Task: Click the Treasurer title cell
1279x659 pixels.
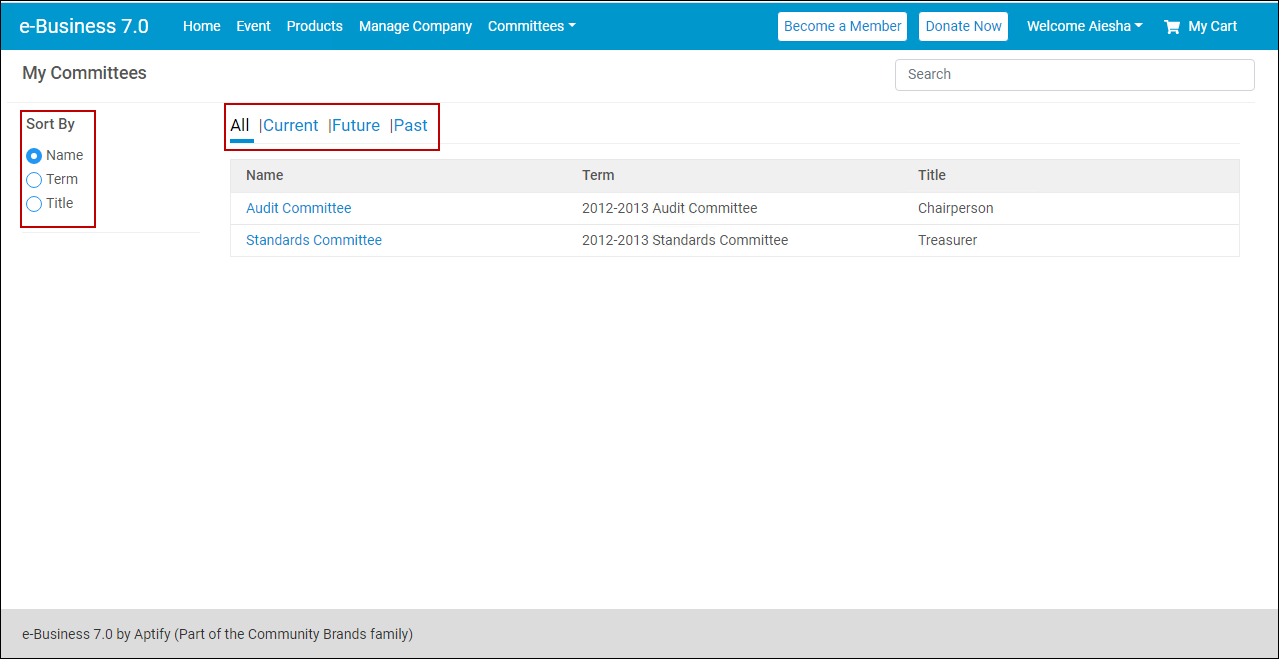Action: point(947,240)
